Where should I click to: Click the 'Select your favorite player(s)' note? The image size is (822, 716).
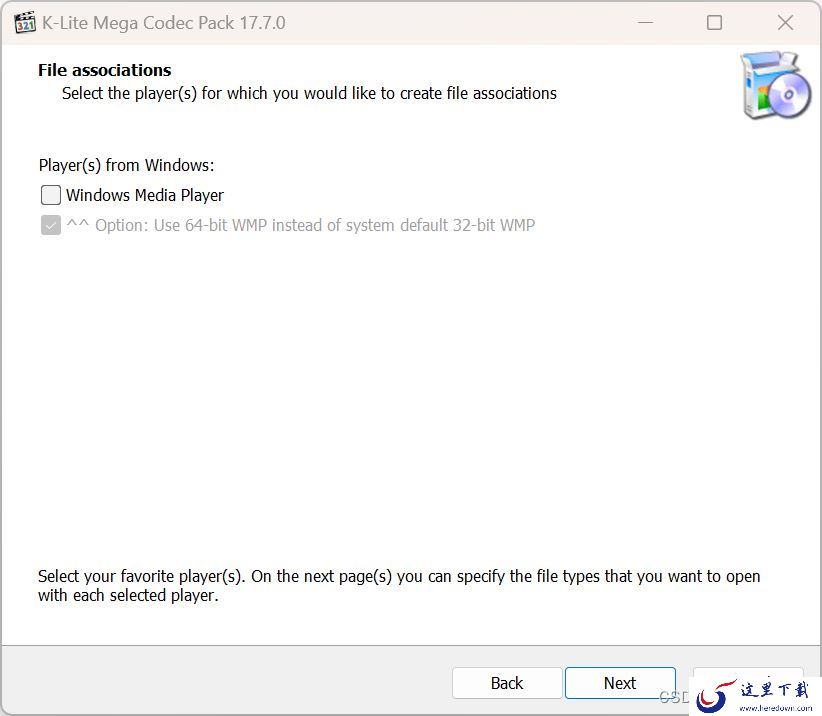399,585
